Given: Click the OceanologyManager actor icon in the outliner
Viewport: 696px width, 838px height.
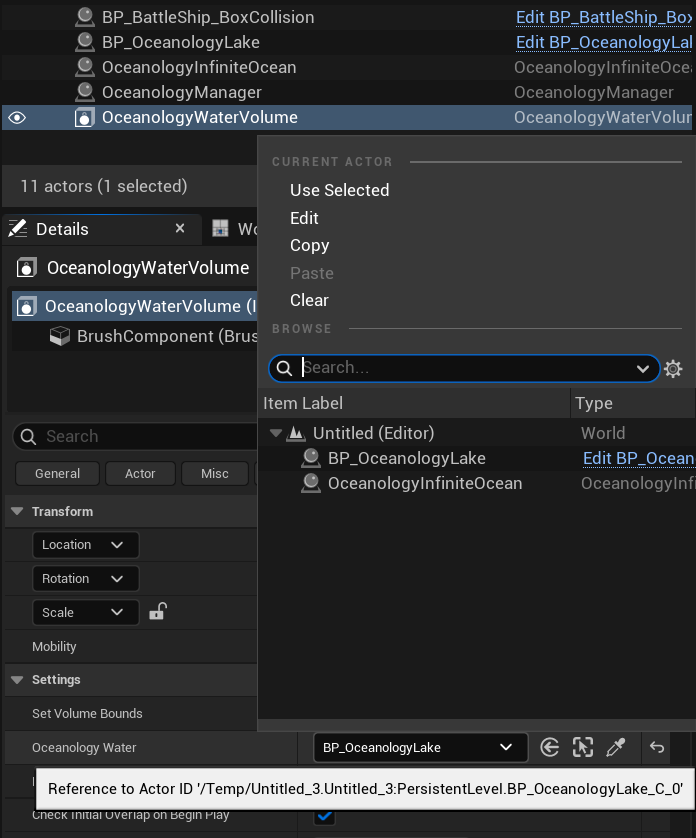Looking at the screenshot, I should pyautogui.click(x=85, y=92).
